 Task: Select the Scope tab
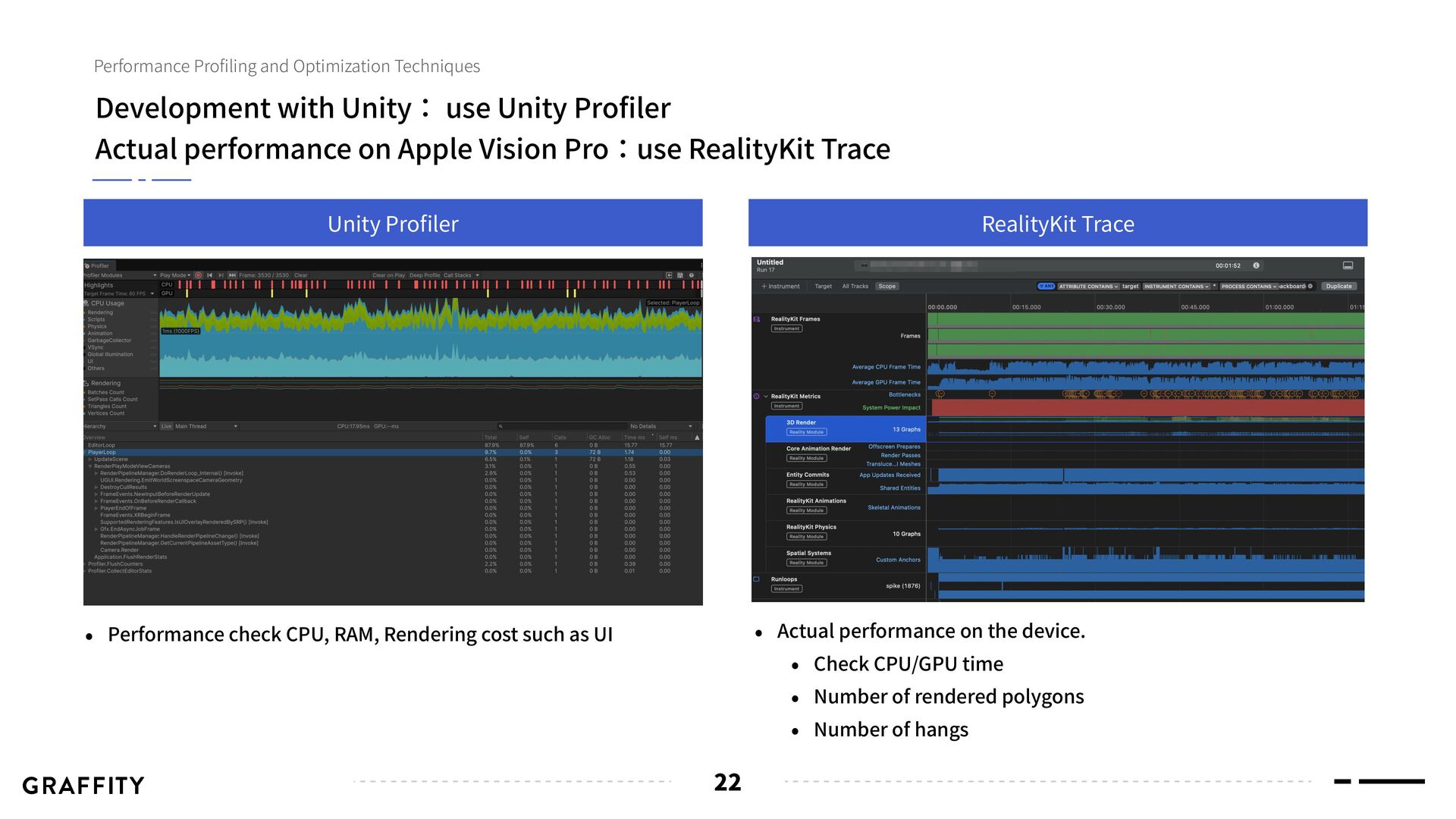coord(886,286)
